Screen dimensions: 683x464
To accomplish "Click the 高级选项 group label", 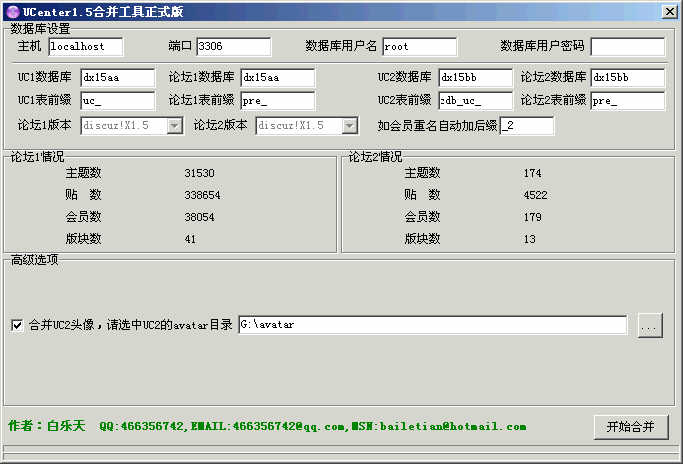I will coord(34,260).
